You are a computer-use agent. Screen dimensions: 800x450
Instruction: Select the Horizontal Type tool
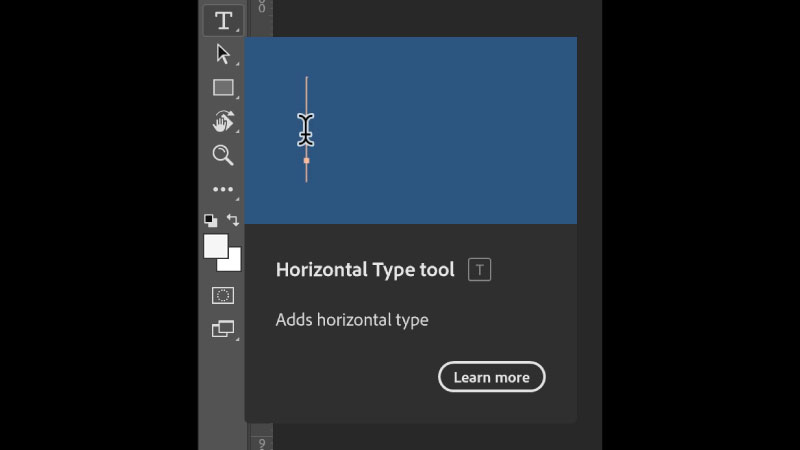(223, 21)
